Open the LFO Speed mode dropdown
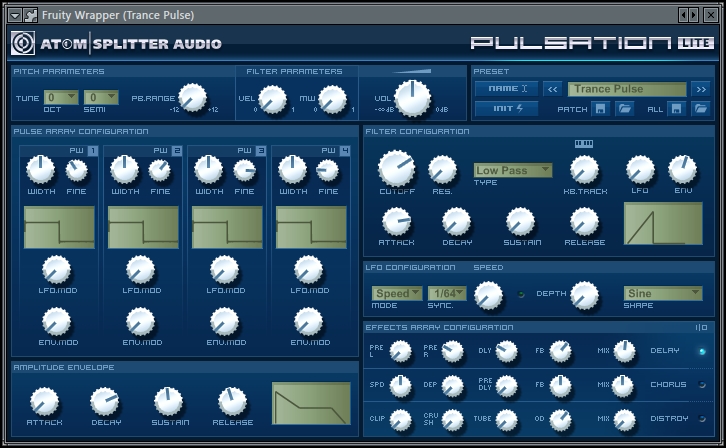This screenshot has width=726, height=448. 397,293
